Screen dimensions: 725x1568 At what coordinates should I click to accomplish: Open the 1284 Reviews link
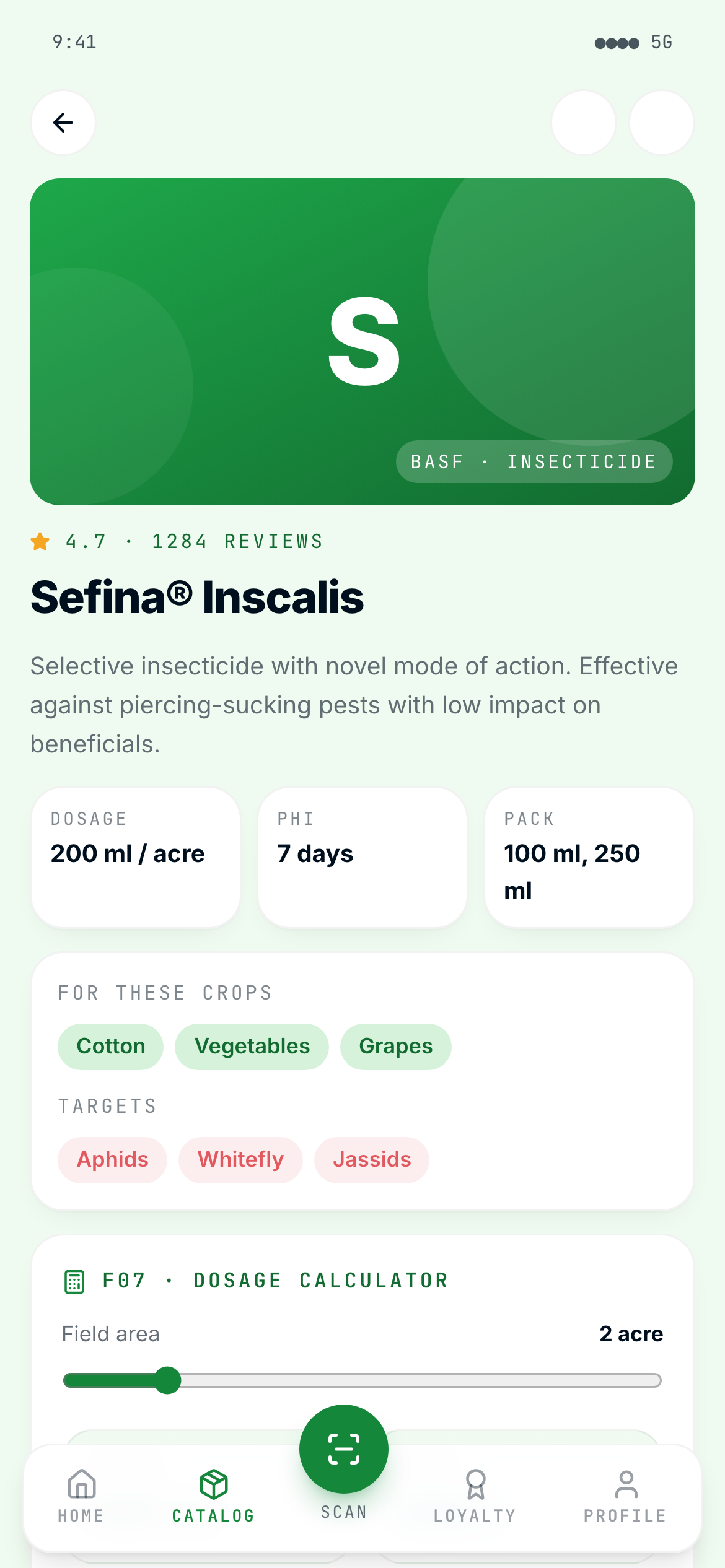pyautogui.click(x=237, y=541)
